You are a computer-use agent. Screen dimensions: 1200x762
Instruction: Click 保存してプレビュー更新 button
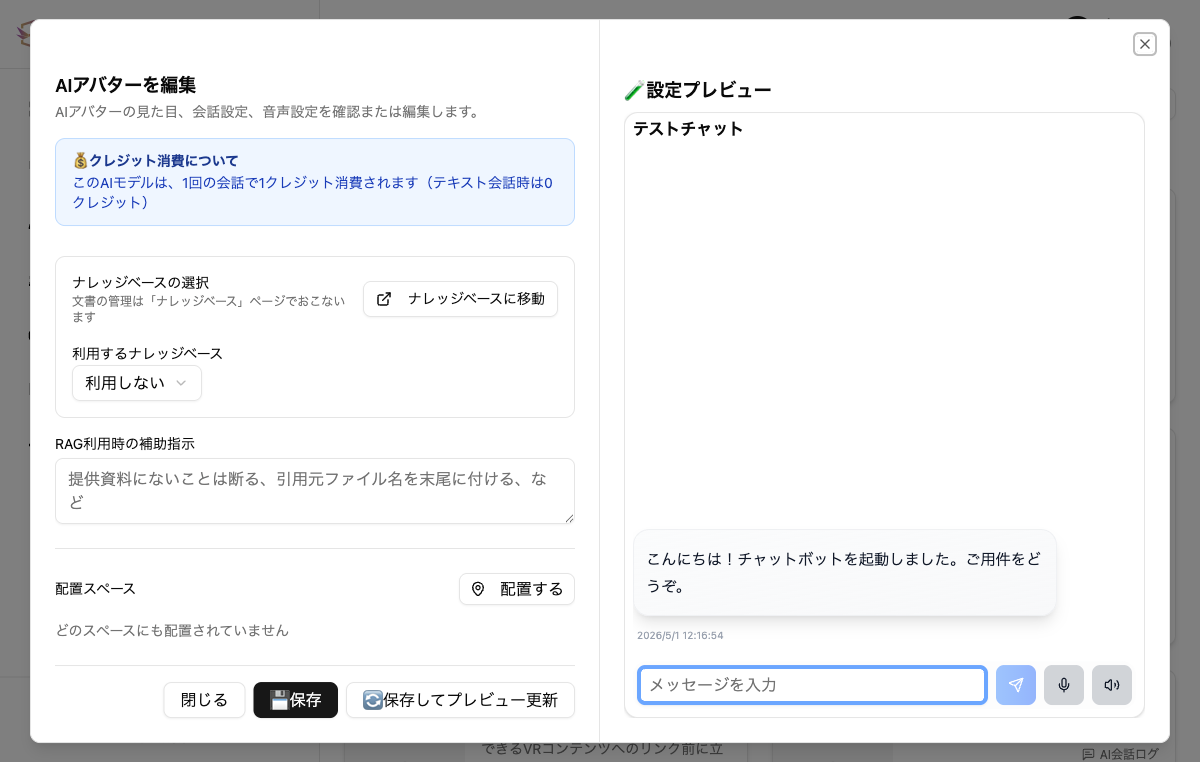[x=460, y=700]
